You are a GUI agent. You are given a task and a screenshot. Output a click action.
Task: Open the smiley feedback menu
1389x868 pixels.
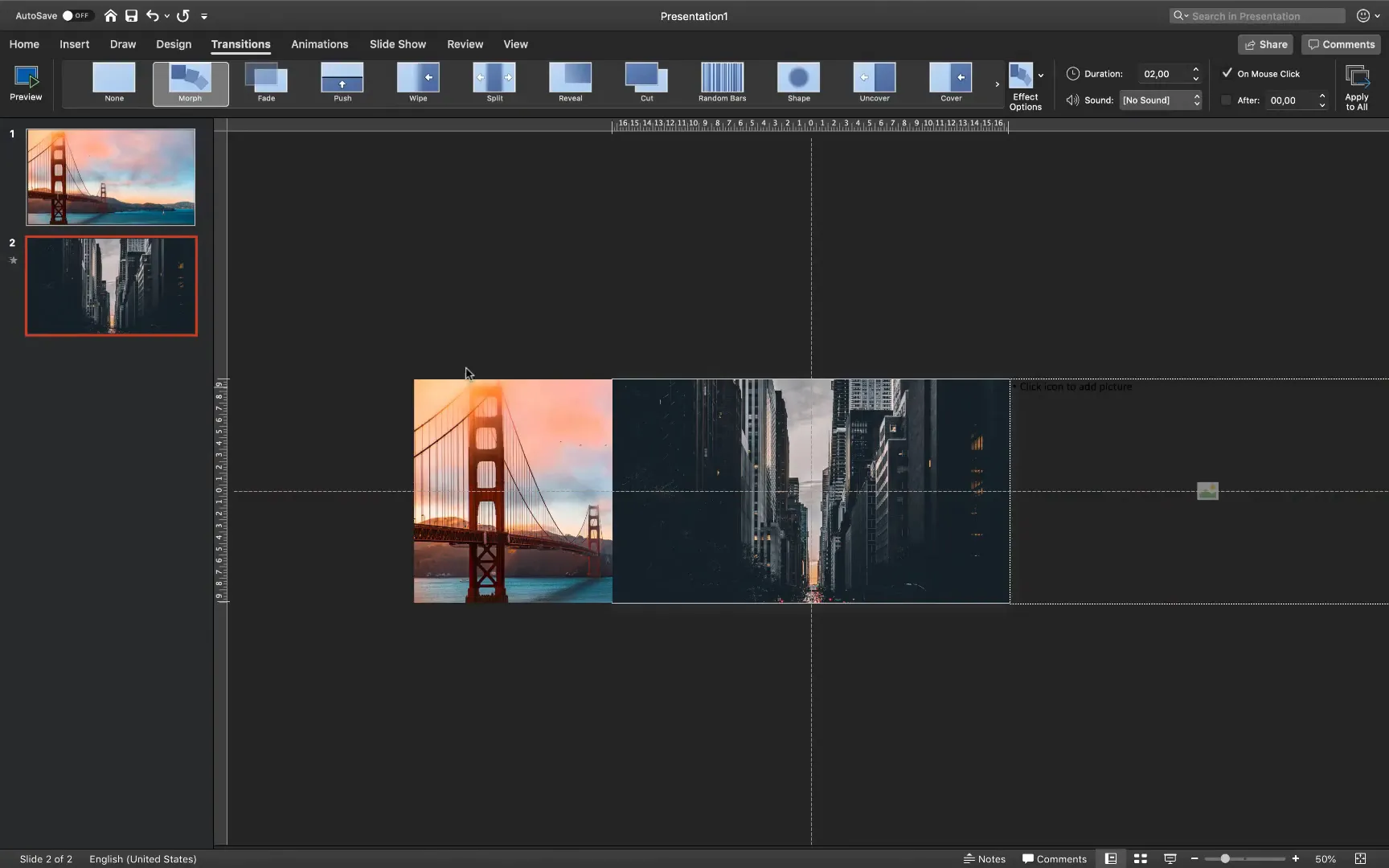(1368, 15)
